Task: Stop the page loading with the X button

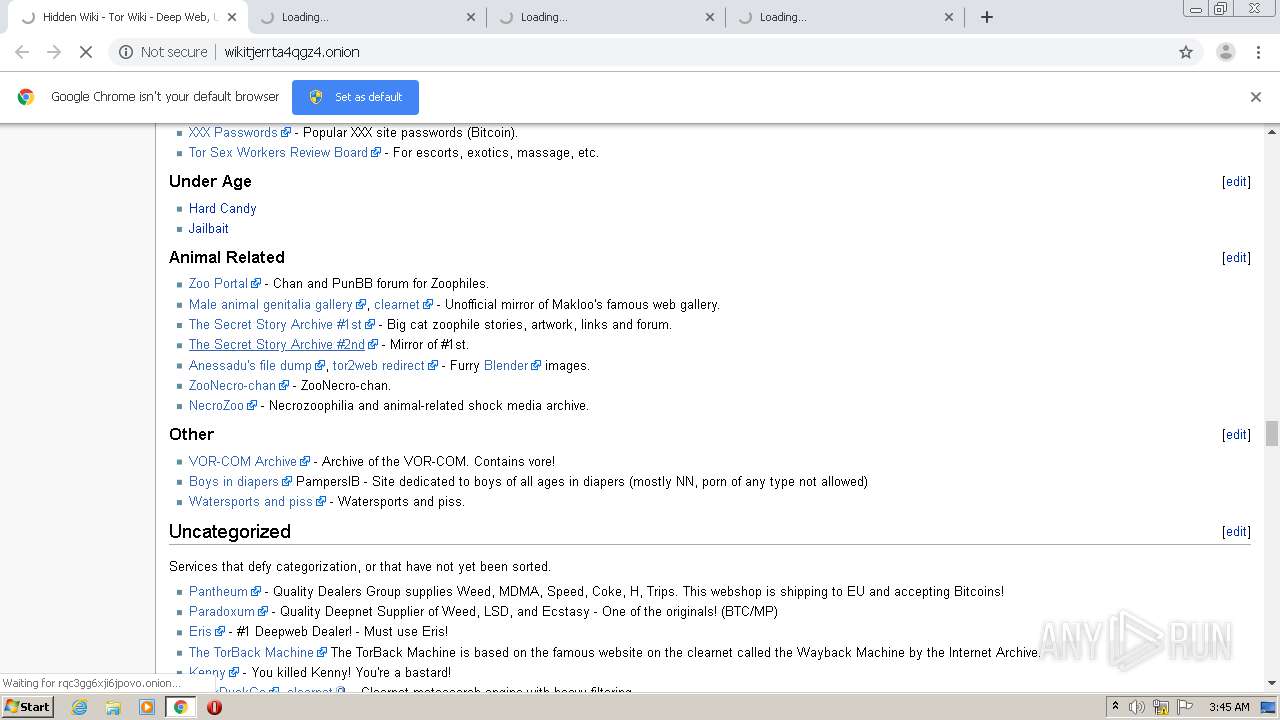Action: tap(86, 52)
